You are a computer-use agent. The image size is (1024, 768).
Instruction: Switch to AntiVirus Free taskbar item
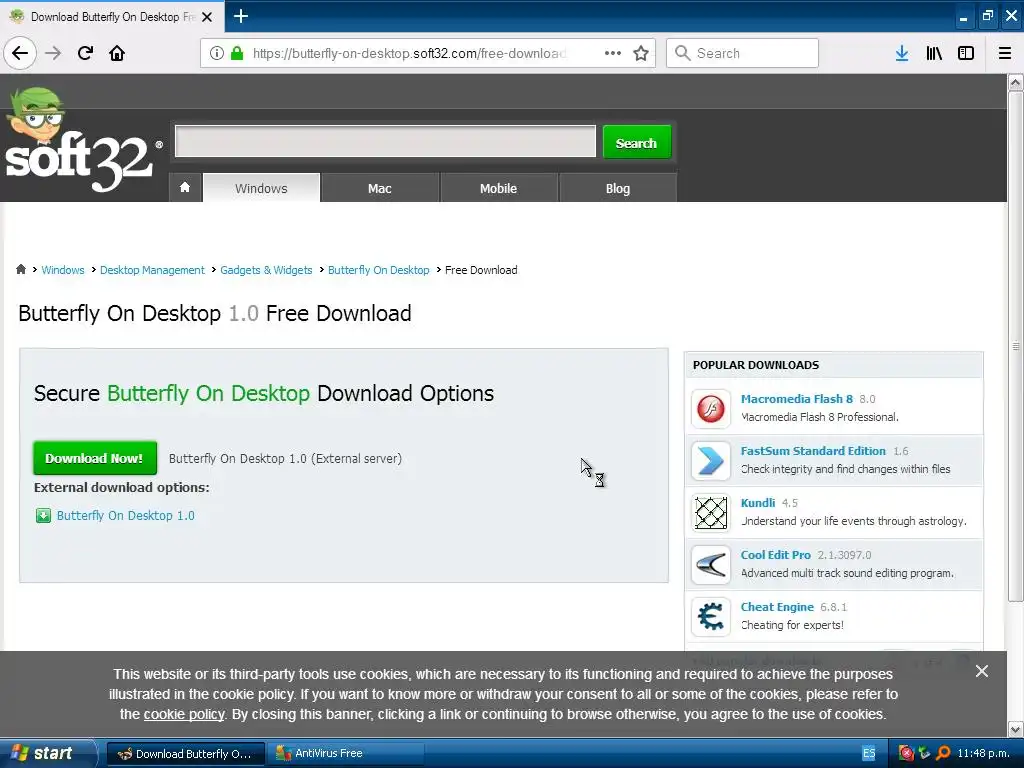coord(346,753)
